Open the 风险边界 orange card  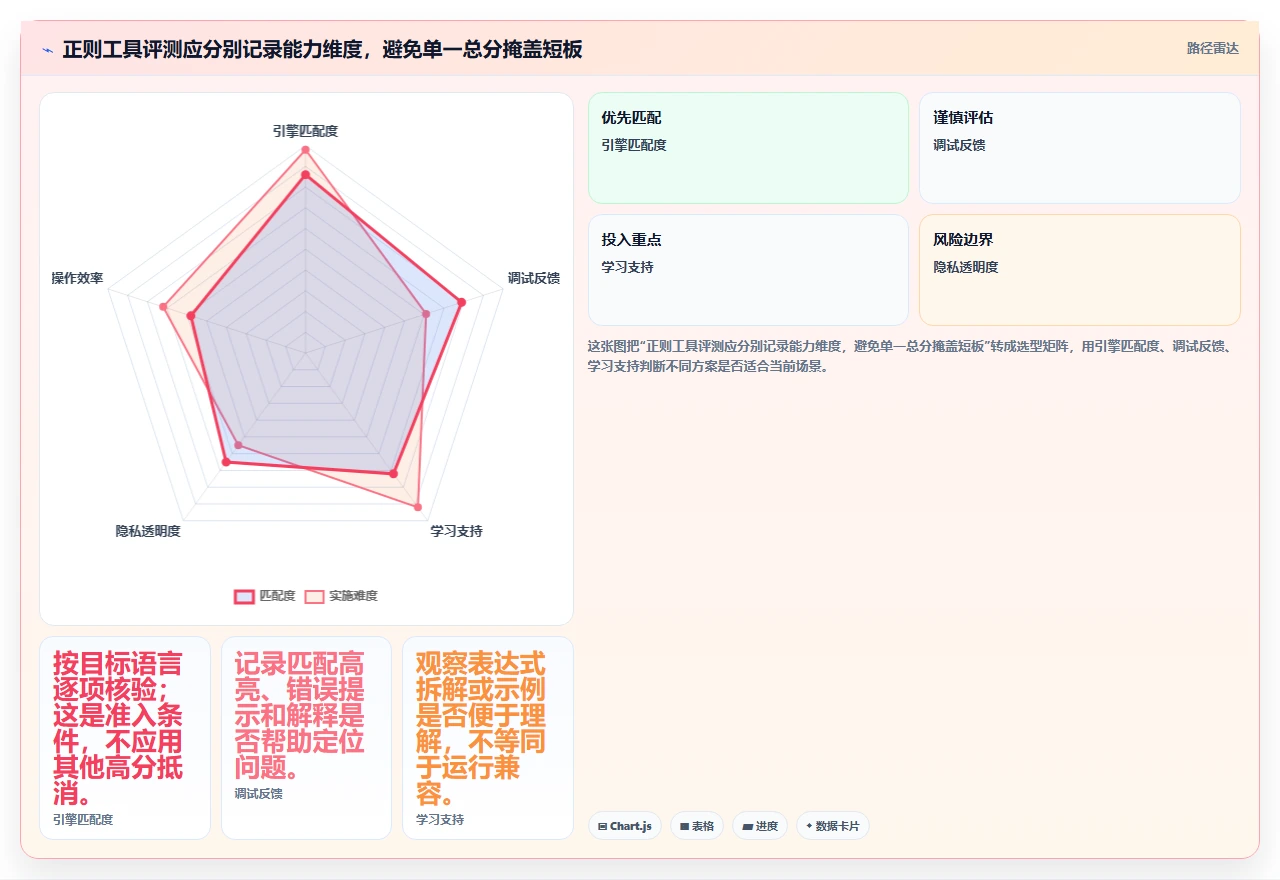click(x=1080, y=270)
